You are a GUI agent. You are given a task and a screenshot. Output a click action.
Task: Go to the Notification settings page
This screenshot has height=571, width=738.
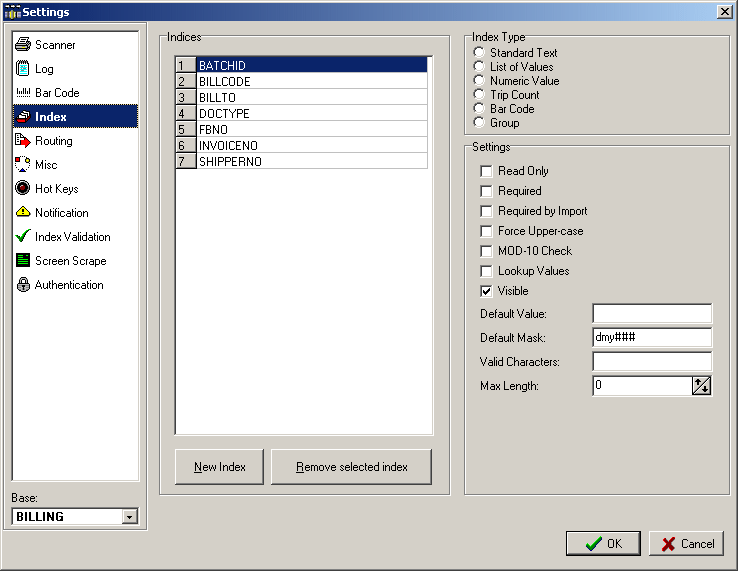75,212
